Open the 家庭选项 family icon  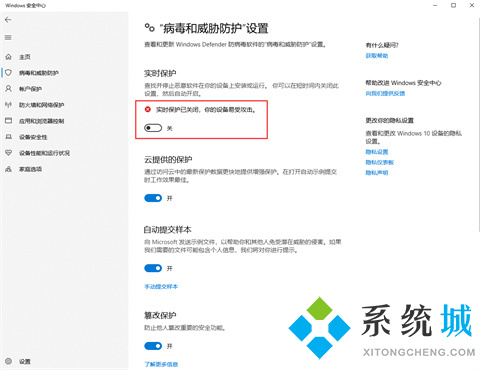pos(9,169)
